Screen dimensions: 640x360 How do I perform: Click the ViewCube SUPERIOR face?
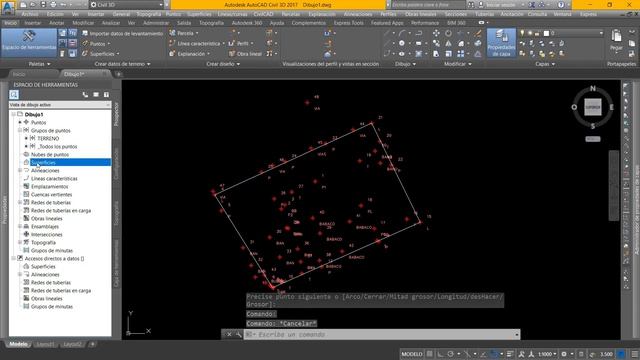tap(593, 107)
